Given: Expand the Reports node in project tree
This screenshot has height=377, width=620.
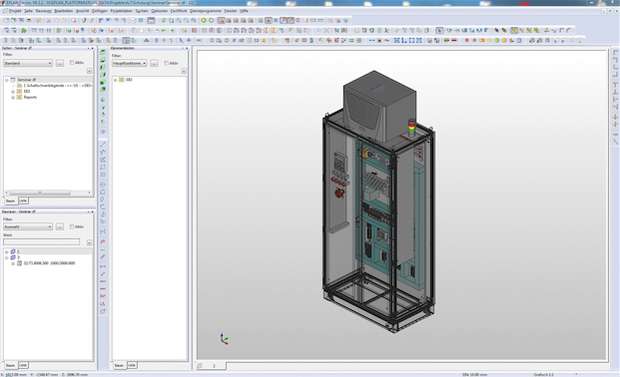Looking at the screenshot, I should click(13, 97).
